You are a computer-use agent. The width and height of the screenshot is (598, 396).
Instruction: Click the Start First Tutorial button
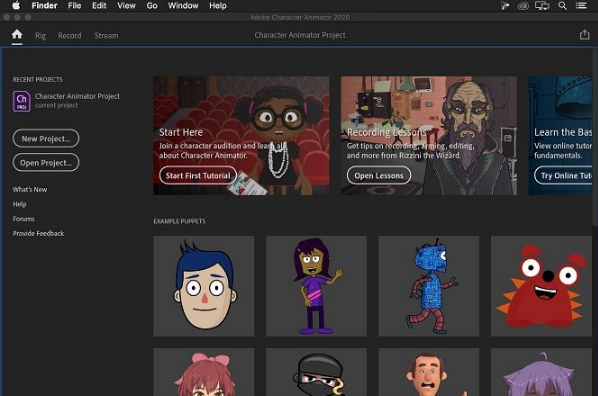(198, 175)
